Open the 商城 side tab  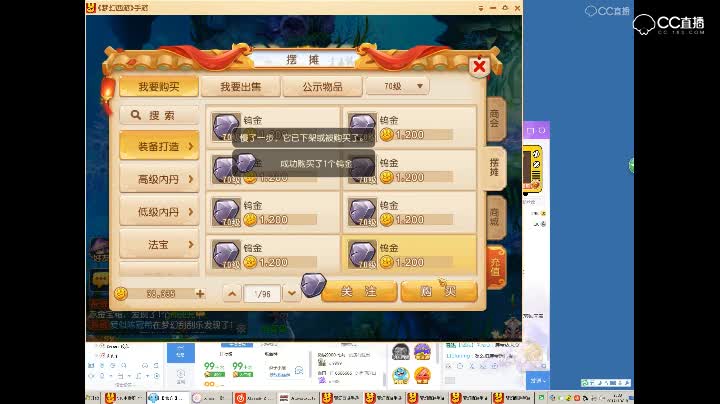[495, 217]
